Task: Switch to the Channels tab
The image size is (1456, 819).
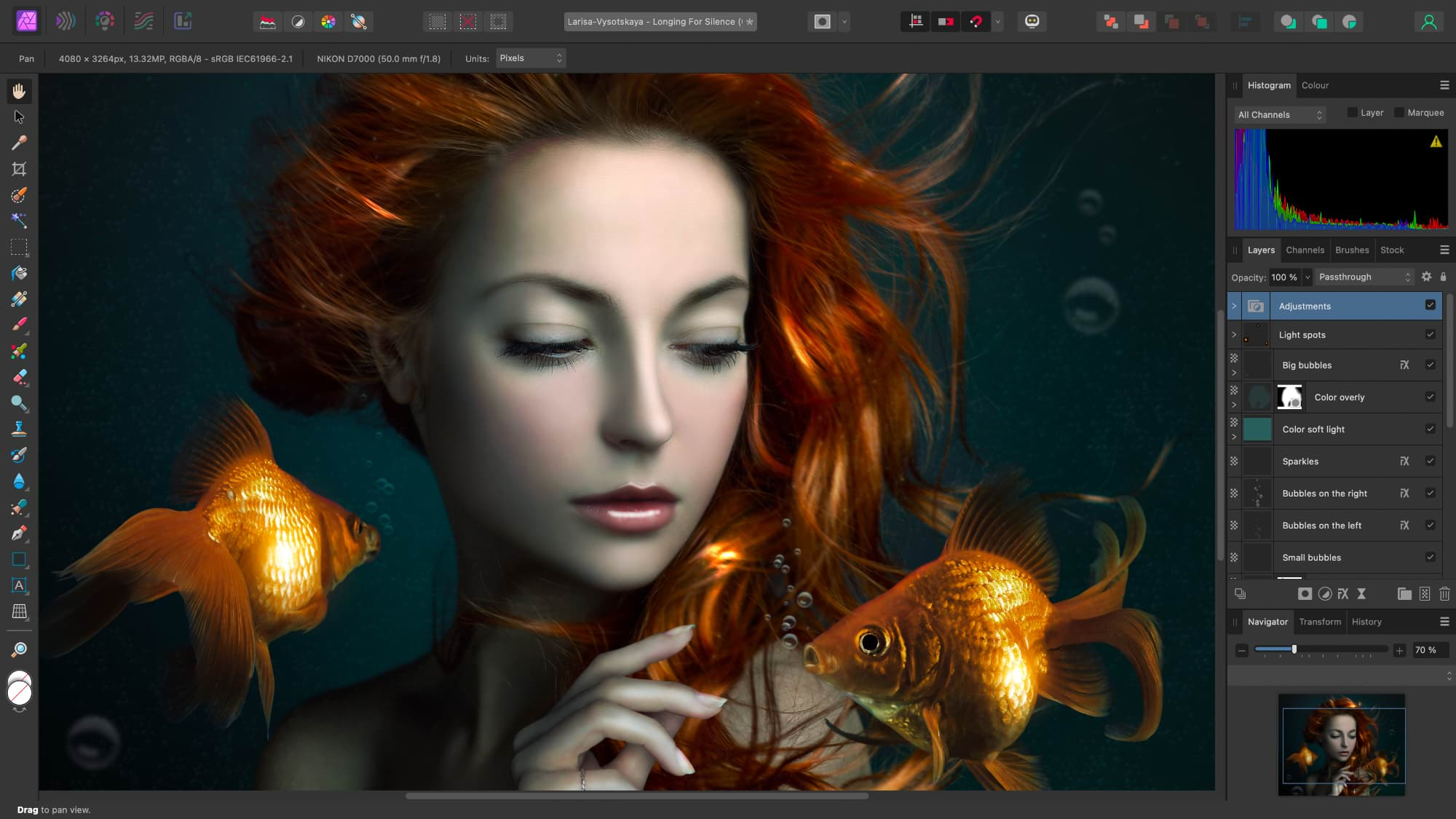Action: 1305,249
